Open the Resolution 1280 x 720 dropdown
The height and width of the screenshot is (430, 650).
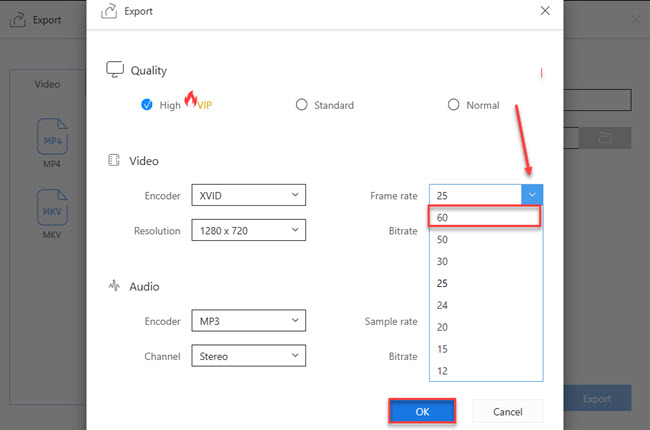248,230
